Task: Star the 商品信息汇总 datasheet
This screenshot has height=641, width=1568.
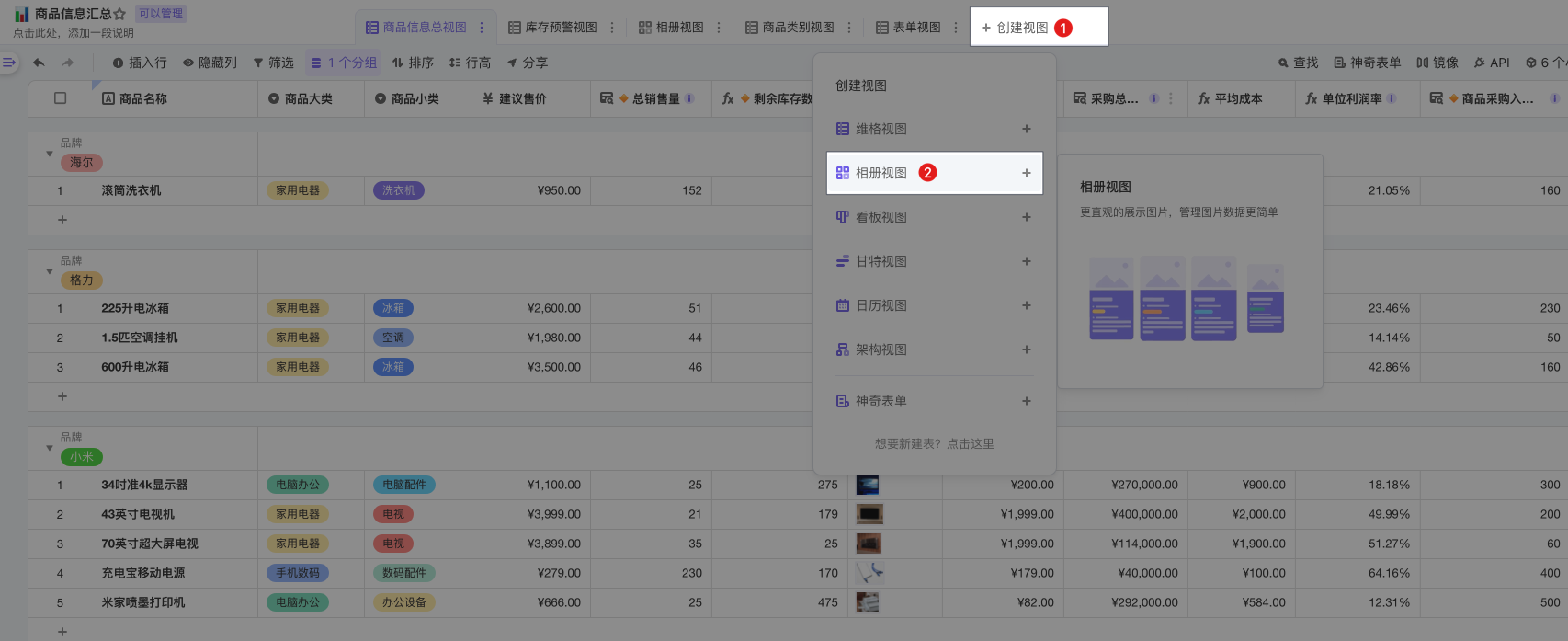Action: click(119, 14)
